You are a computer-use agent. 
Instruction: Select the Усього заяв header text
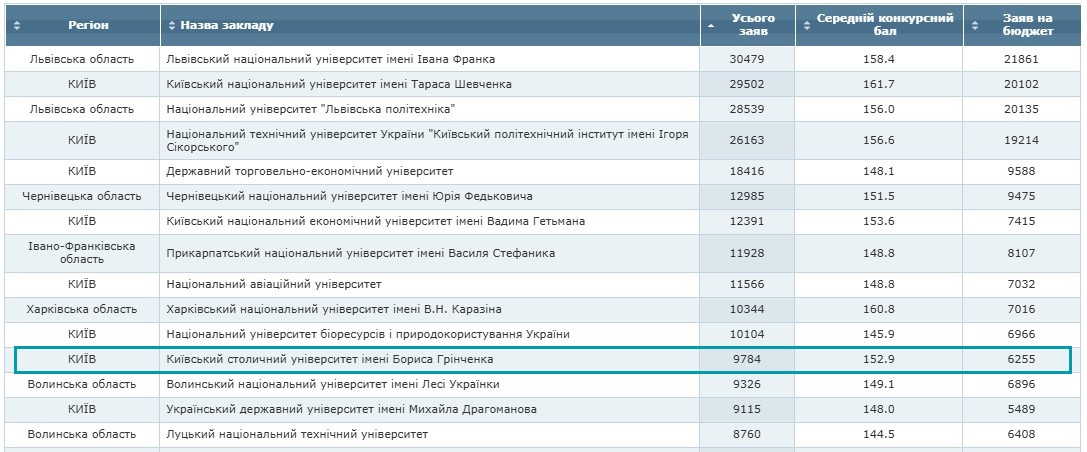pyautogui.click(x=753, y=25)
